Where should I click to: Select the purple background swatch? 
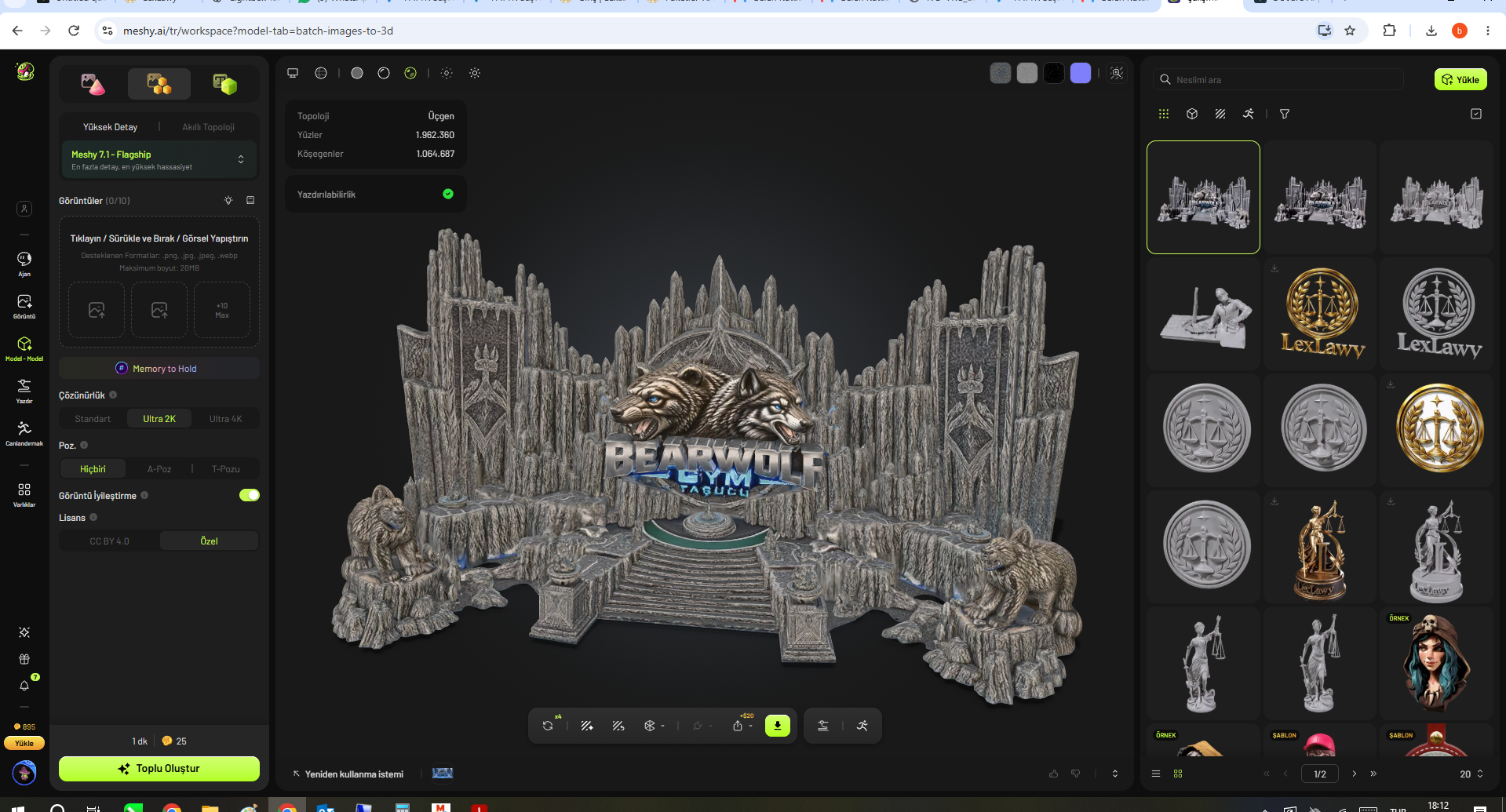click(1081, 73)
